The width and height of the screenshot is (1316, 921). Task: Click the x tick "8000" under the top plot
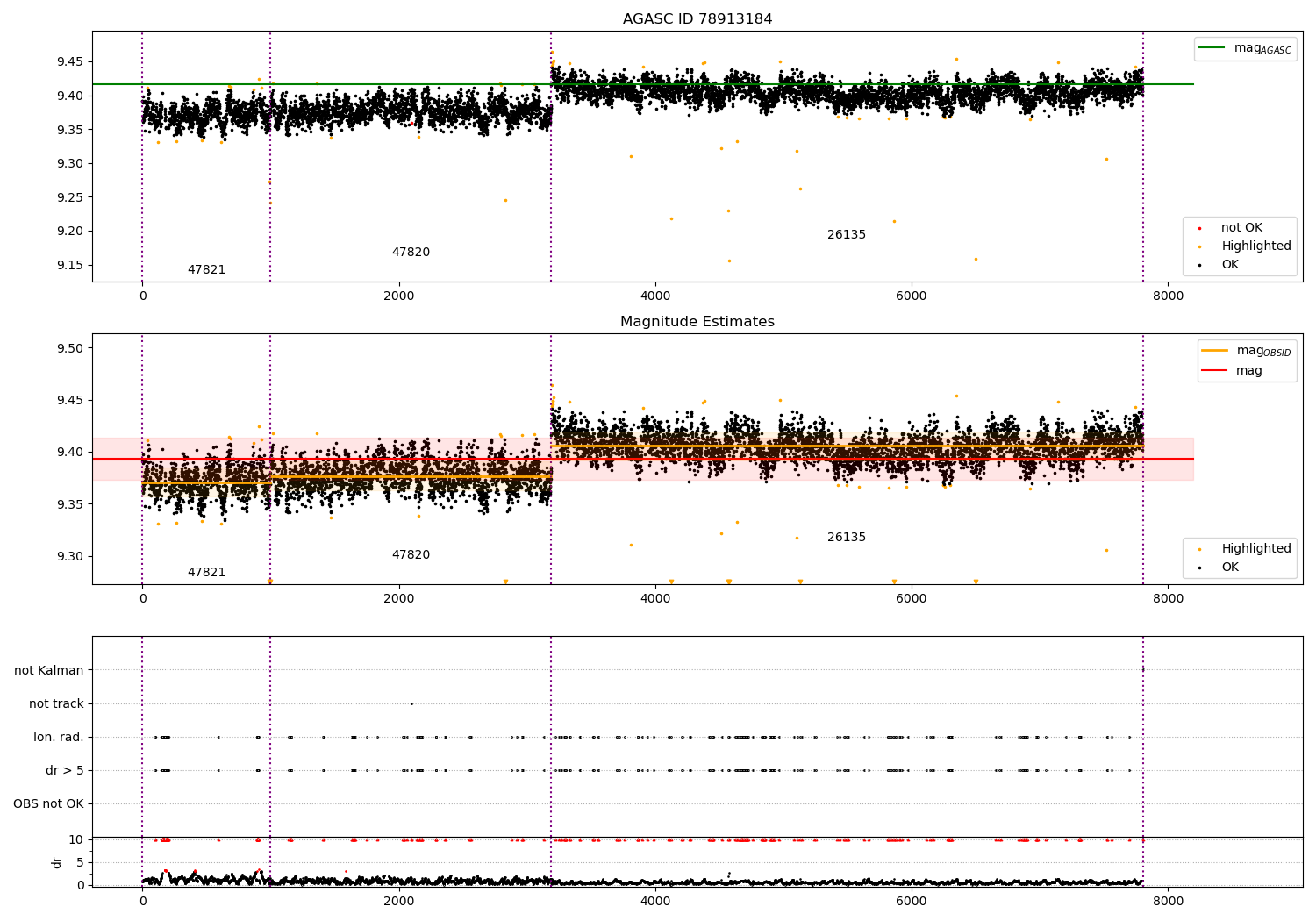[1168, 296]
